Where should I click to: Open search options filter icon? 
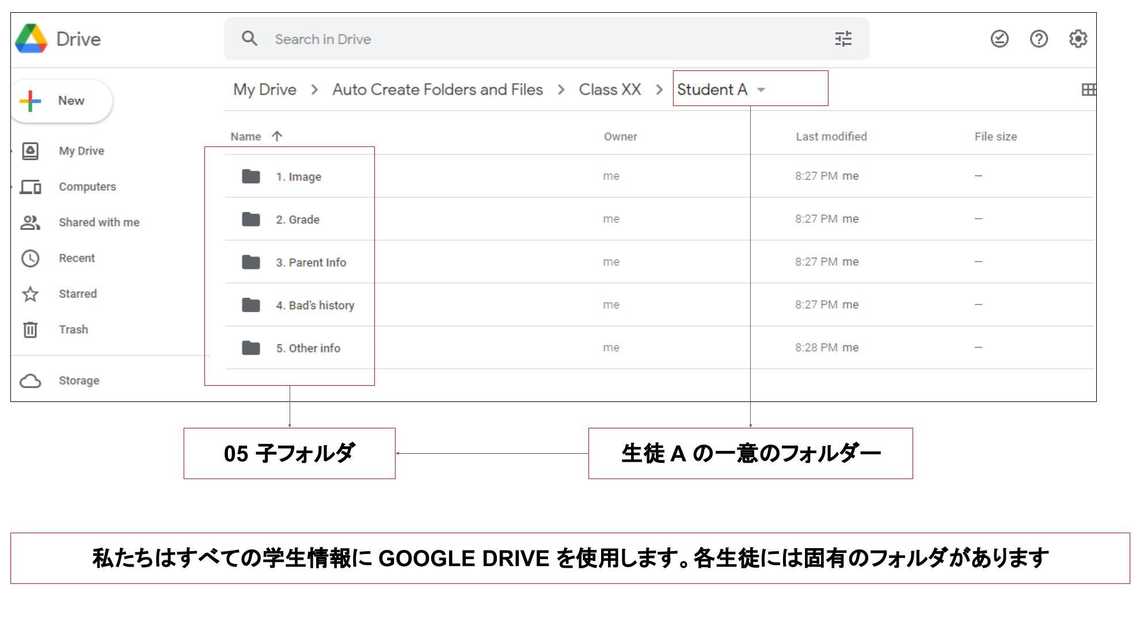(843, 39)
